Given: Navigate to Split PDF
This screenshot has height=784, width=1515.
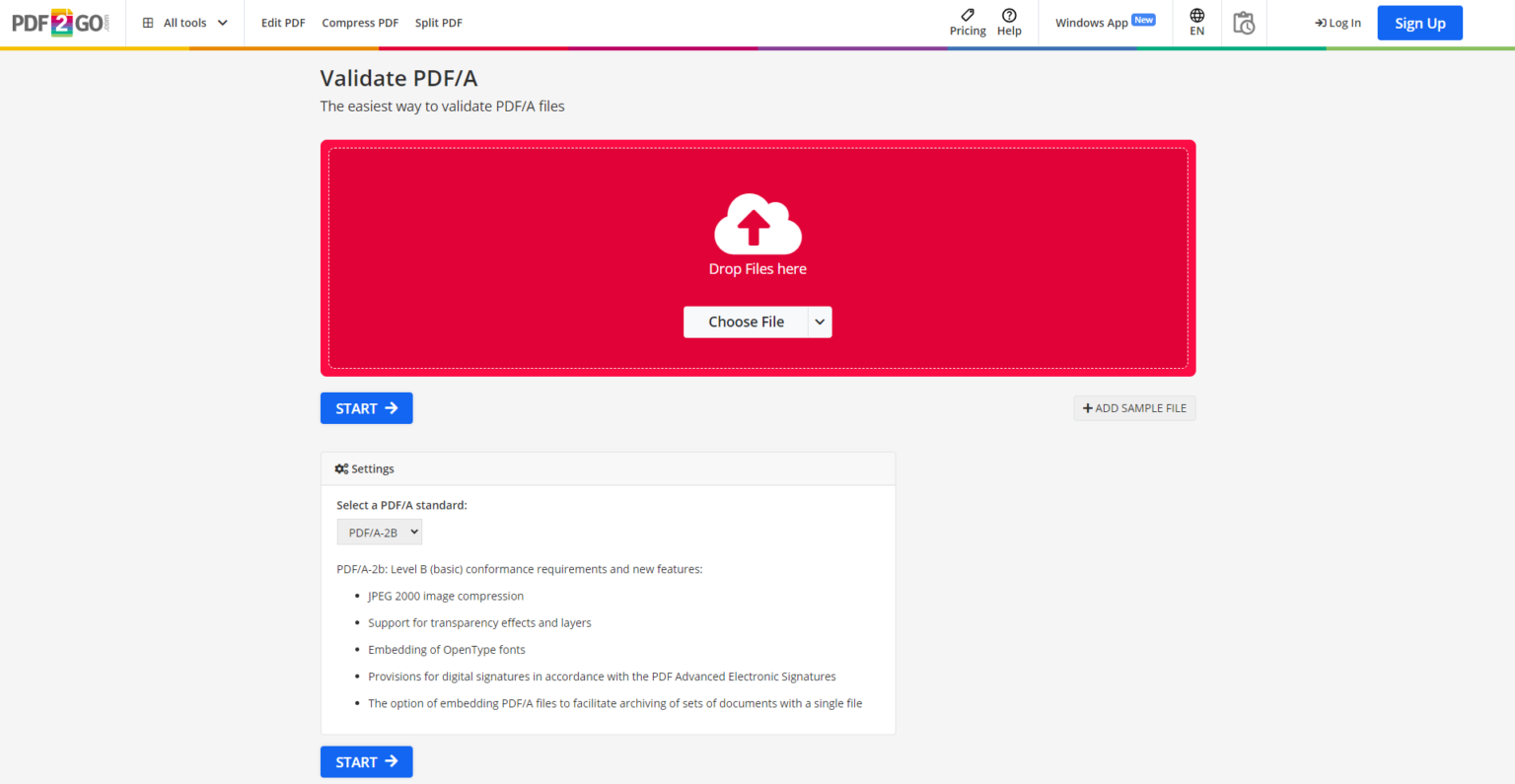Looking at the screenshot, I should 439,22.
